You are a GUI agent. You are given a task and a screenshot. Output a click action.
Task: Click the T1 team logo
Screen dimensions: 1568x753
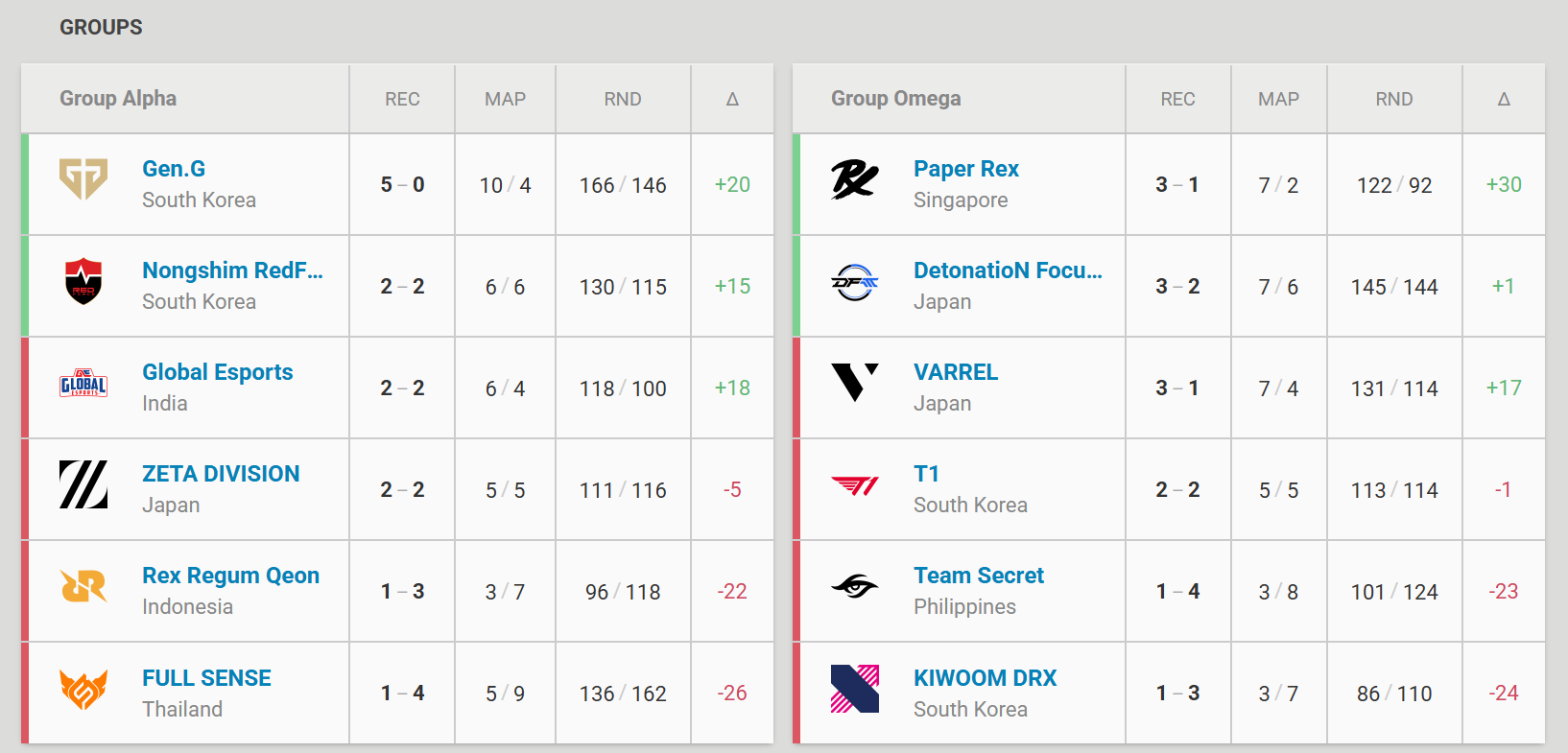click(x=855, y=485)
